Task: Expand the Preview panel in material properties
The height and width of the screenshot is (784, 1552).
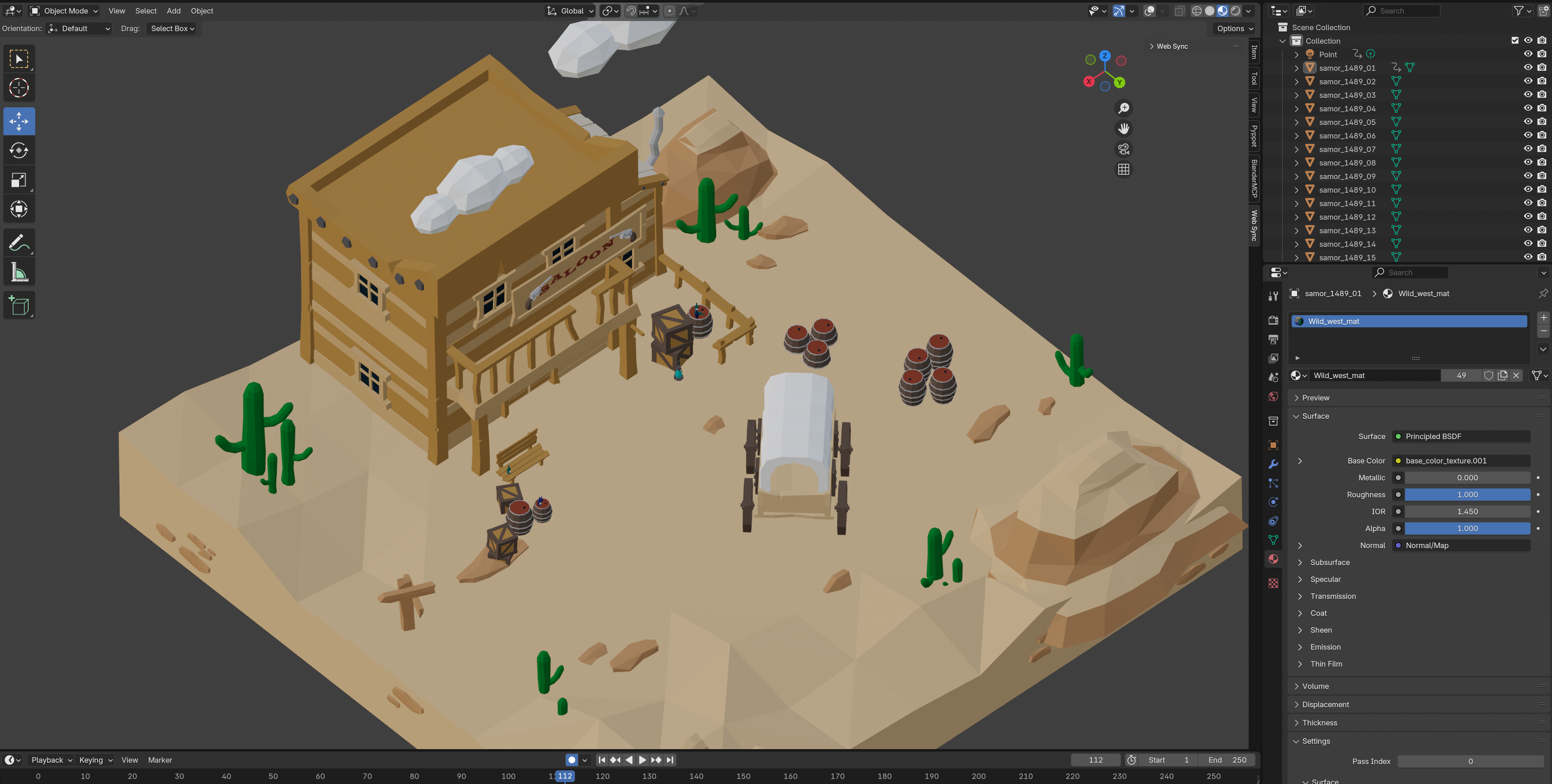Action: [1315, 397]
